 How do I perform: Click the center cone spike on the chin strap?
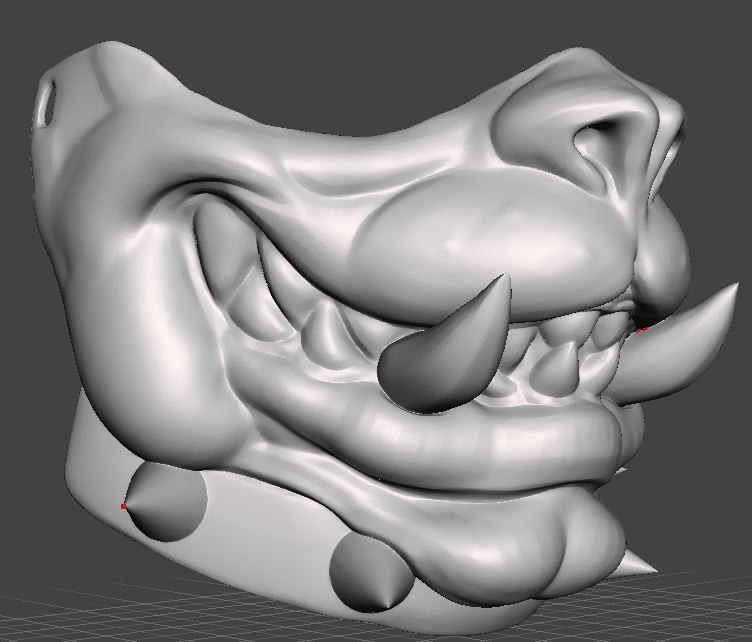[x=373, y=573]
